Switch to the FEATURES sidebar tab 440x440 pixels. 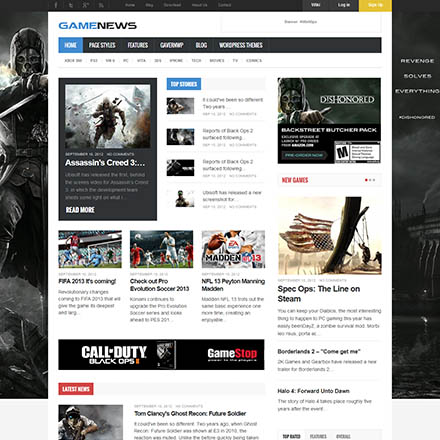coord(318,436)
